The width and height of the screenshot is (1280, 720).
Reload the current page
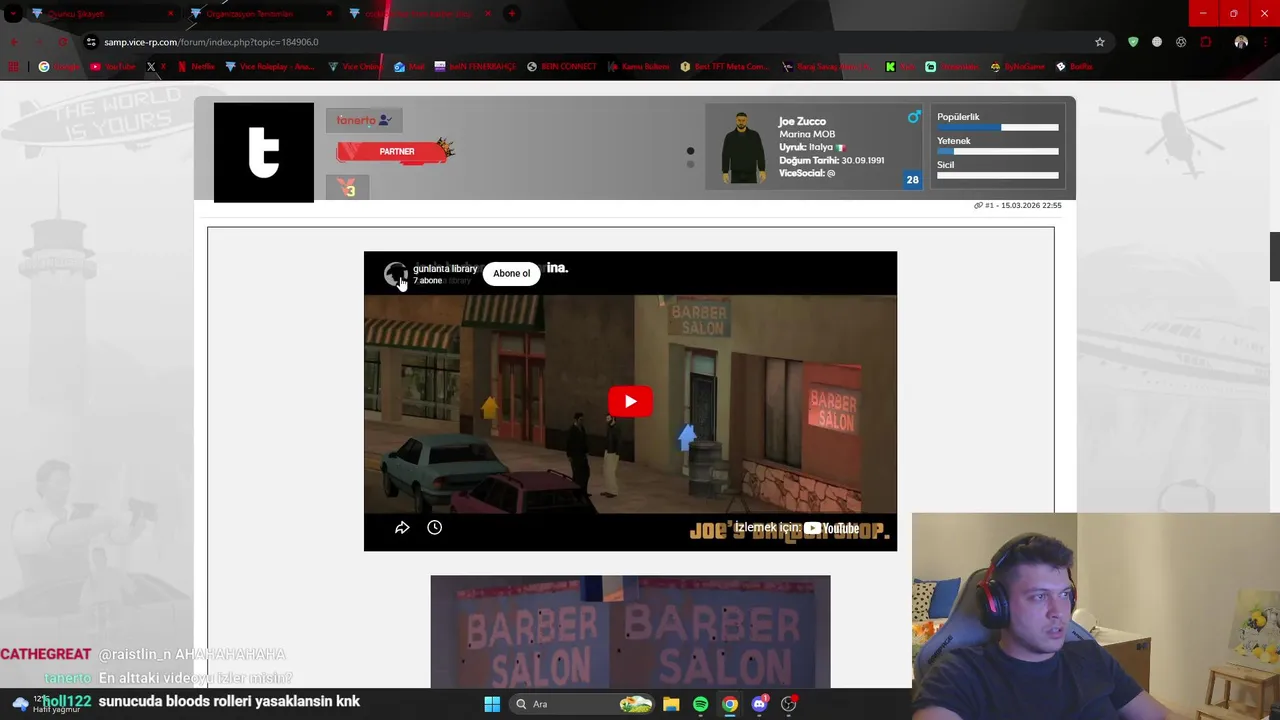coord(63,42)
